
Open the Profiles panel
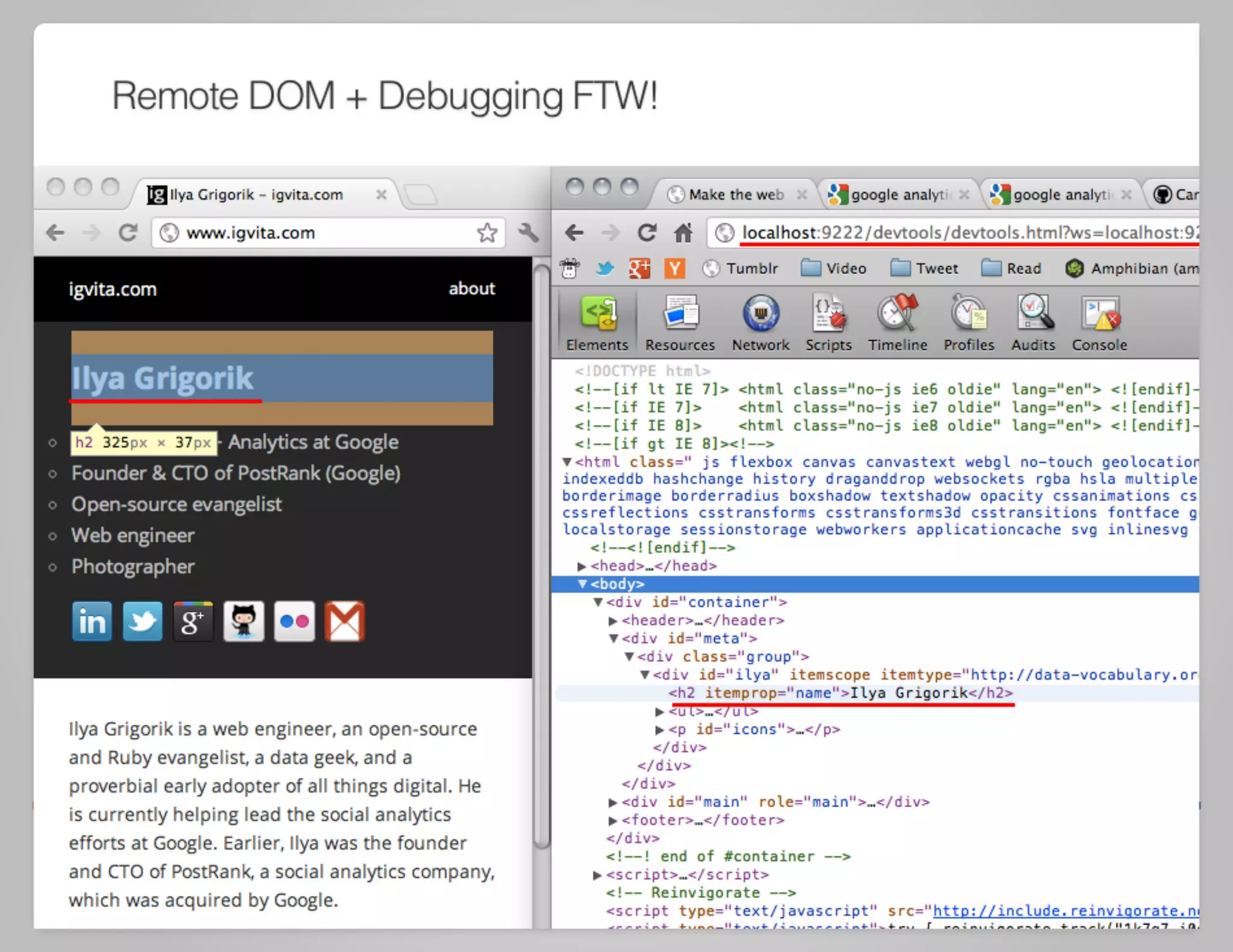click(x=969, y=323)
